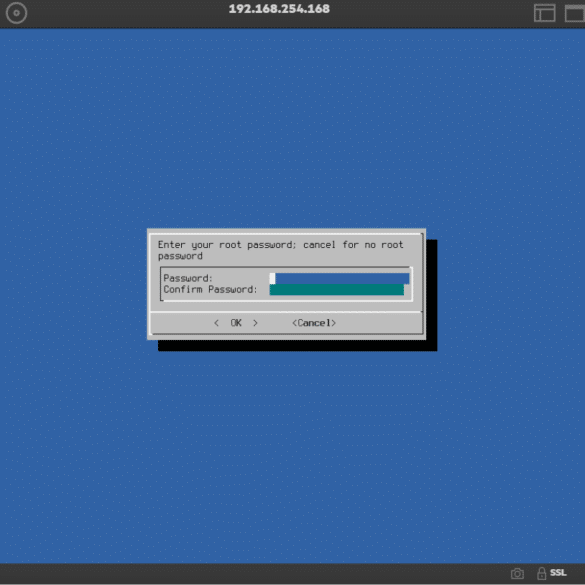Click the black drop shadow under the dialog
This screenshot has height=585, width=585.
(x=297, y=345)
